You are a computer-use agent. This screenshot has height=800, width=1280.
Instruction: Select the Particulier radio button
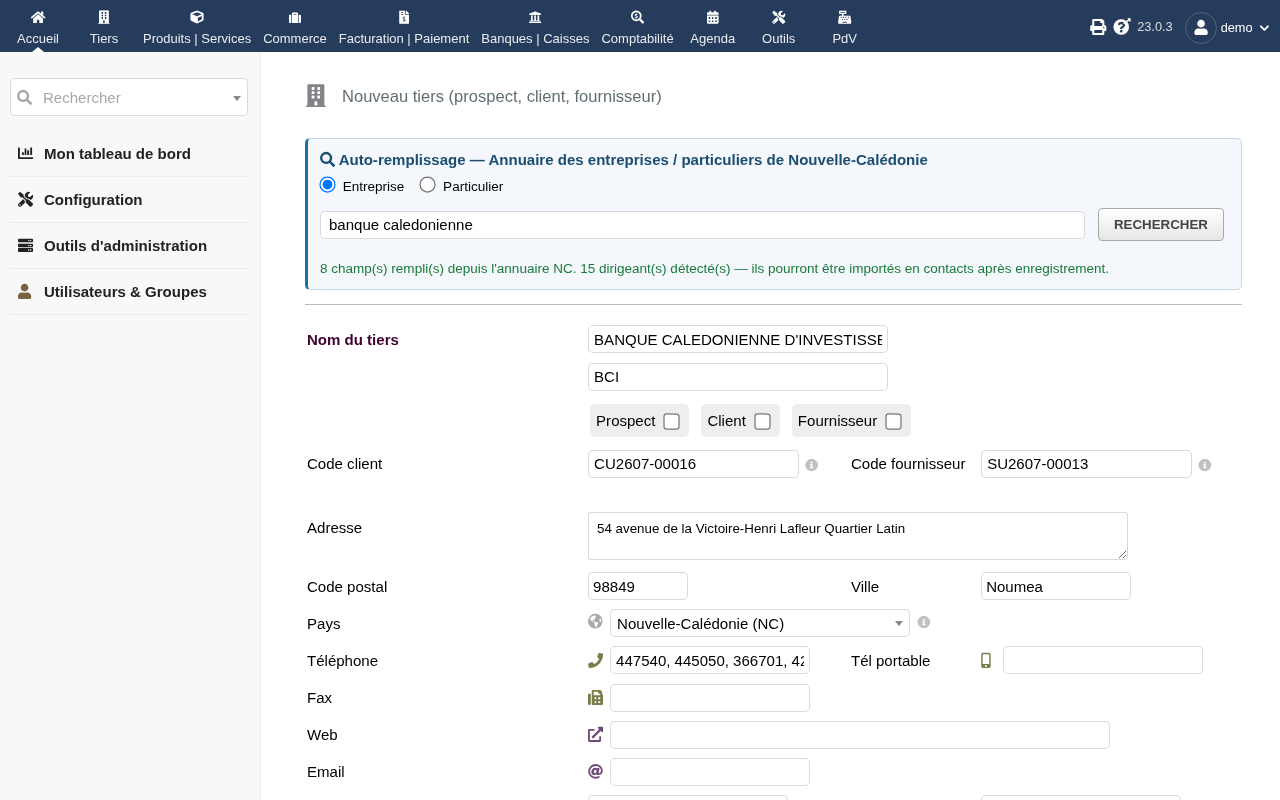[428, 185]
